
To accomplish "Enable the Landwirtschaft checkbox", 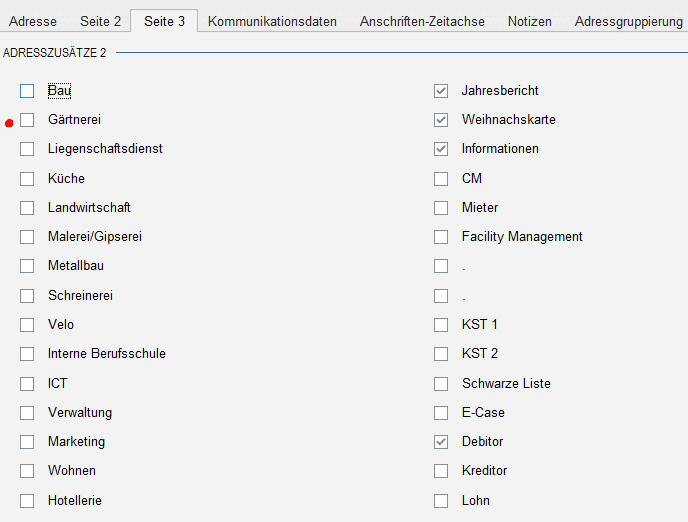I will (27, 208).
